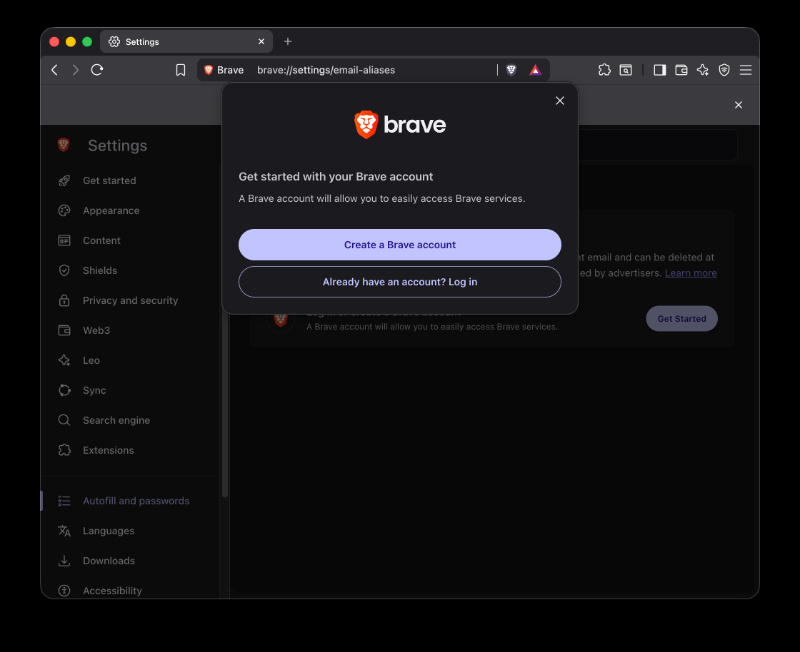Close the Settings tab
The image size is (800, 652).
tap(261, 41)
